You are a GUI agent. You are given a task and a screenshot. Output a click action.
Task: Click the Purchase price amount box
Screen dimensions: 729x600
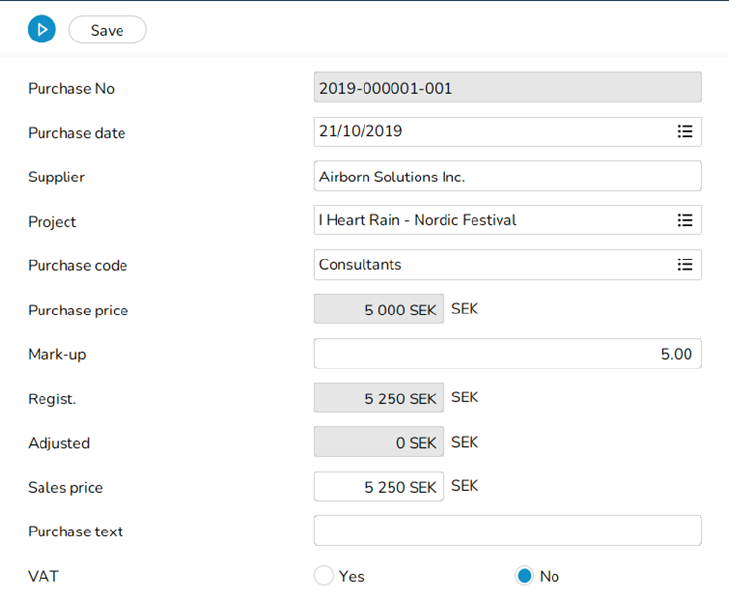[x=378, y=309]
